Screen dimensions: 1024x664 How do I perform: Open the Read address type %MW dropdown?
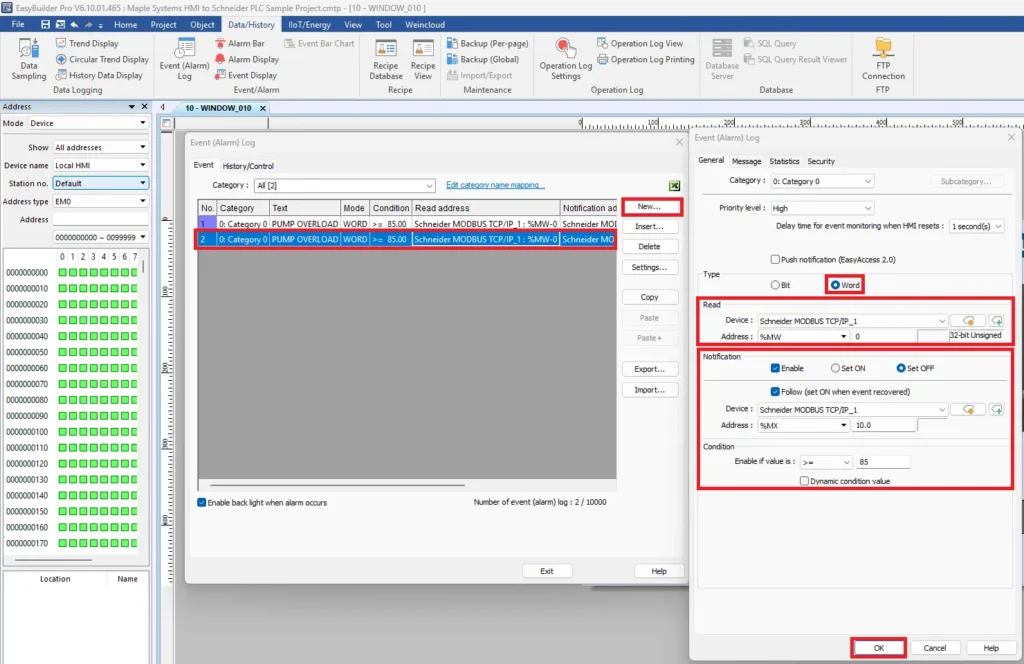click(803, 336)
